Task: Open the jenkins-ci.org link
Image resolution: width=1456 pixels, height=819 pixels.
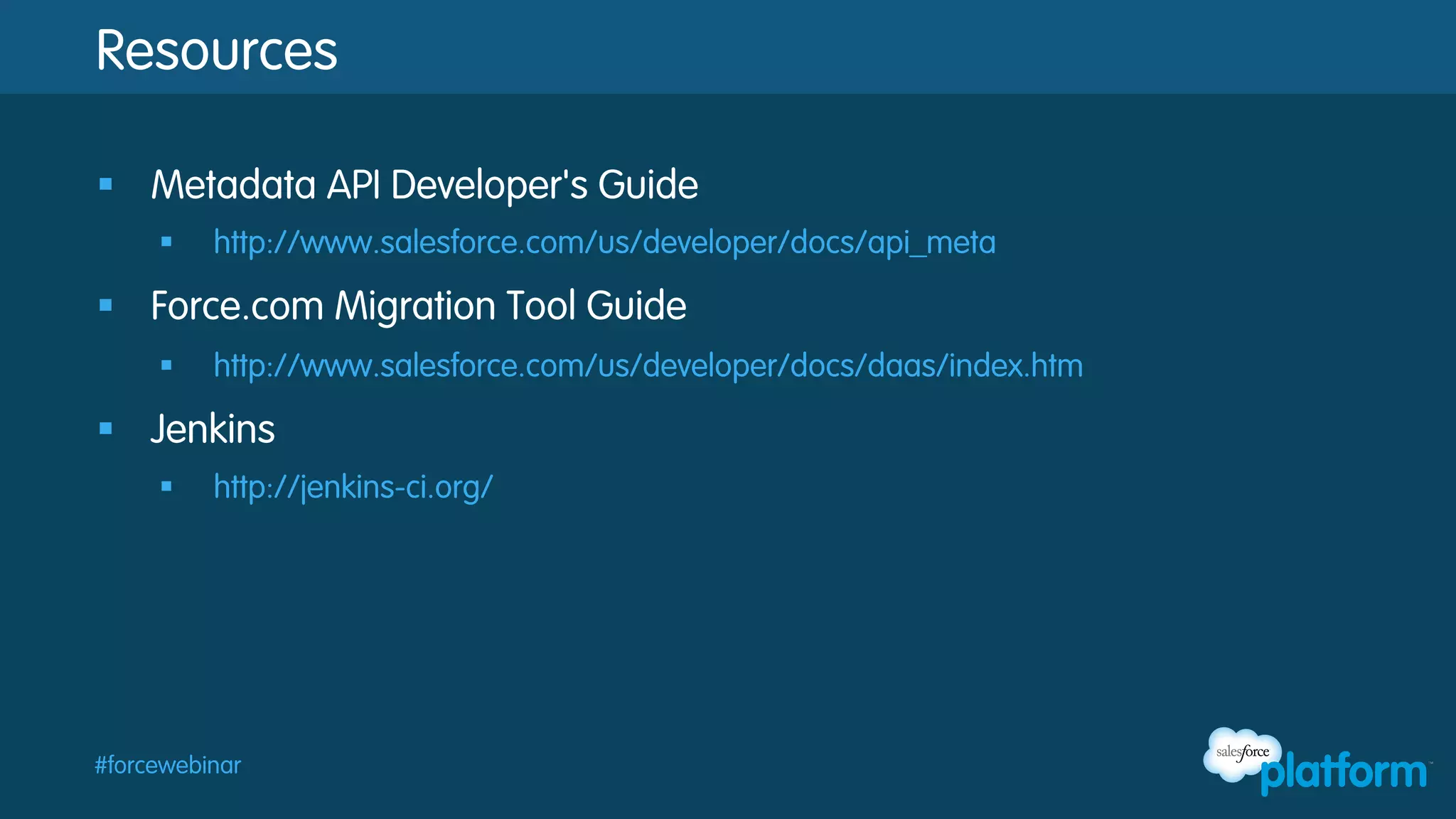Action: [353, 488]
